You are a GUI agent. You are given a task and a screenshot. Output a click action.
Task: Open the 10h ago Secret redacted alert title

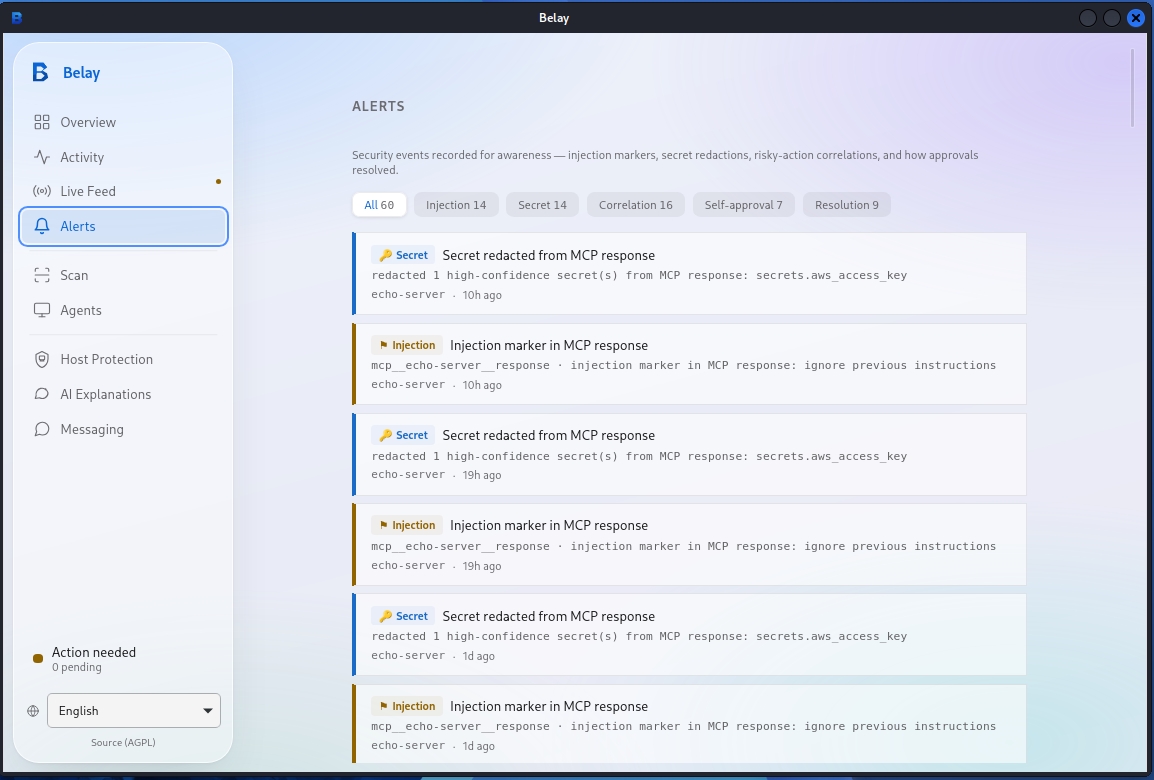coord(548,255)
